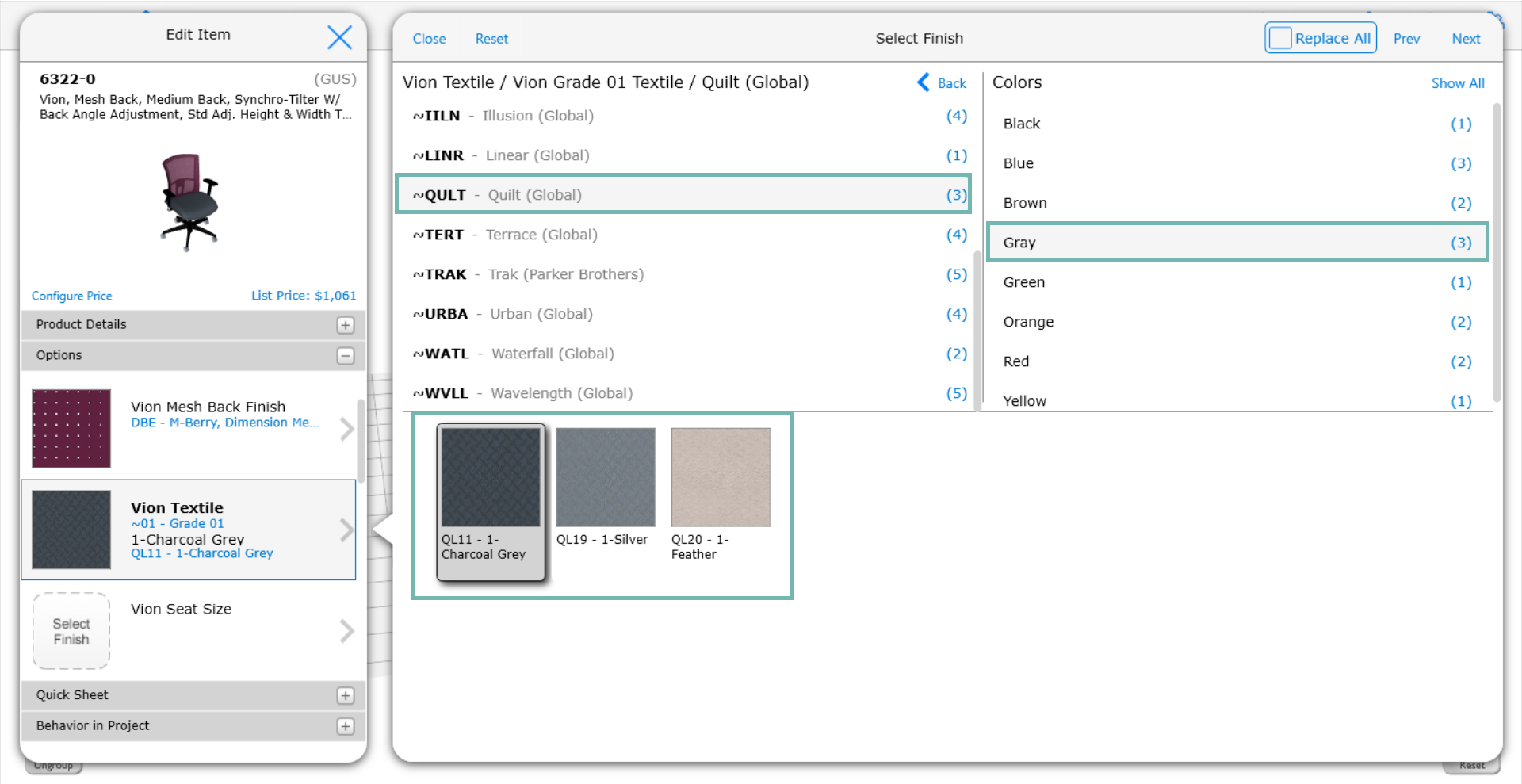Image resolution: width=1522 pixels, height=784 pixels.
Task: Click the Quick Sheet header label
Action: tap(72, 695)
